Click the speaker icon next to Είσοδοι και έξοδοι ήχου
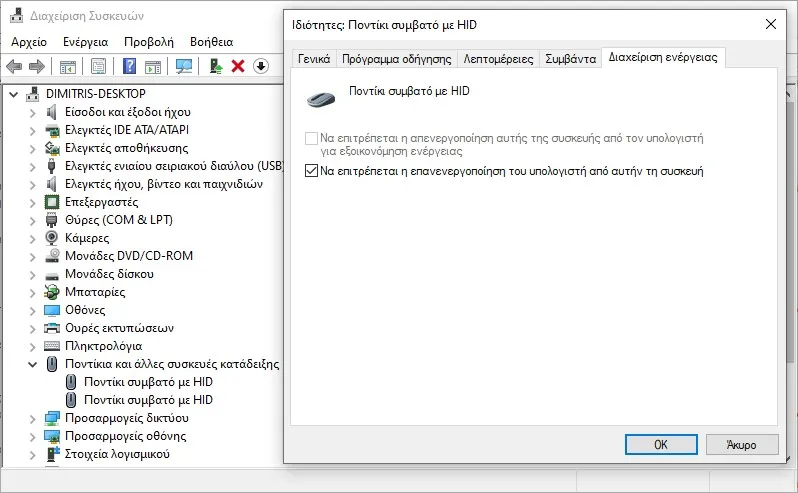 coord(51,112)
